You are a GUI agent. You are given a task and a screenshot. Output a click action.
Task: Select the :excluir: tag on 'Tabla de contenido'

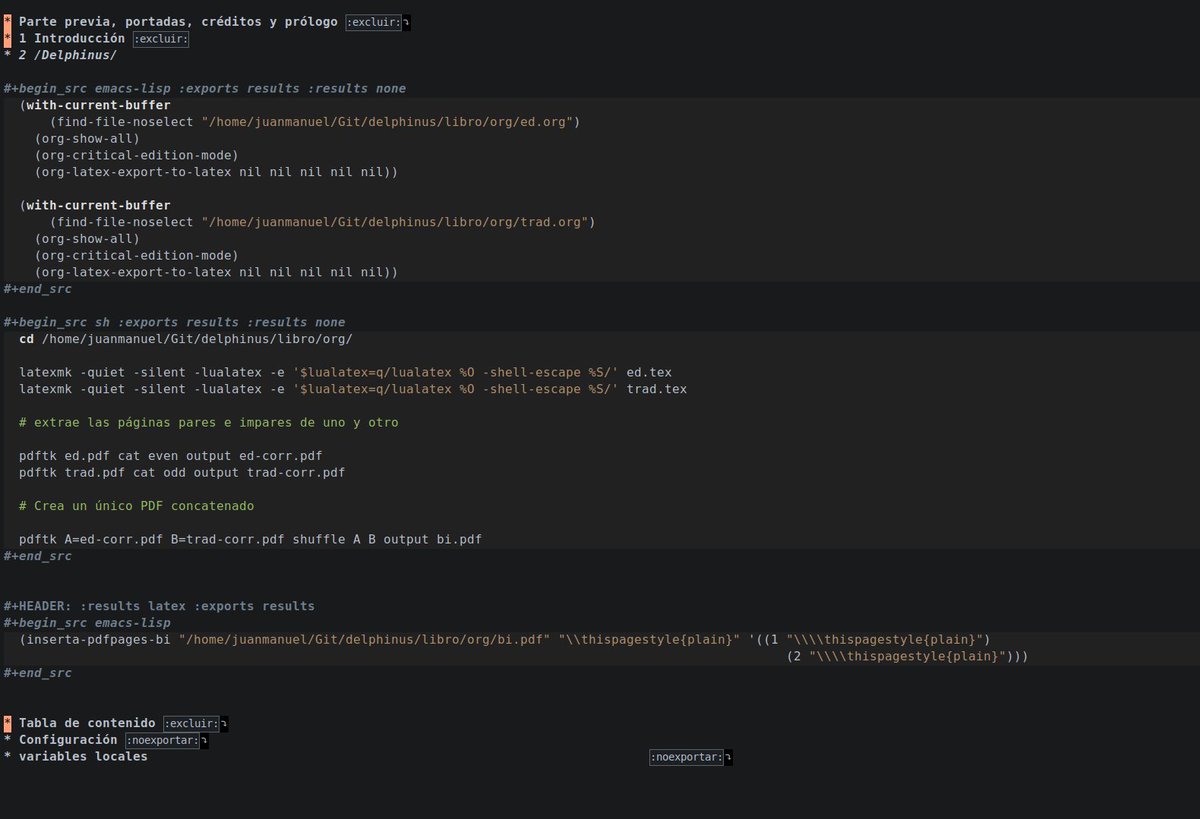tap(191, 724)
